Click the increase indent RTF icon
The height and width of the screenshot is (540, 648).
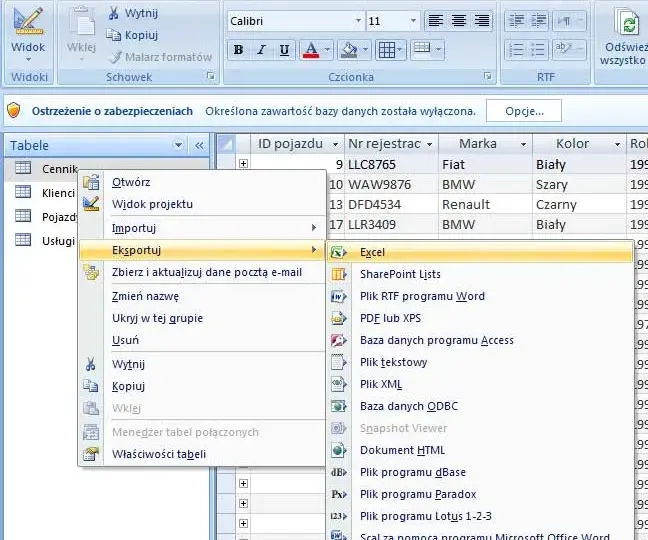click(x=538, y=21)
